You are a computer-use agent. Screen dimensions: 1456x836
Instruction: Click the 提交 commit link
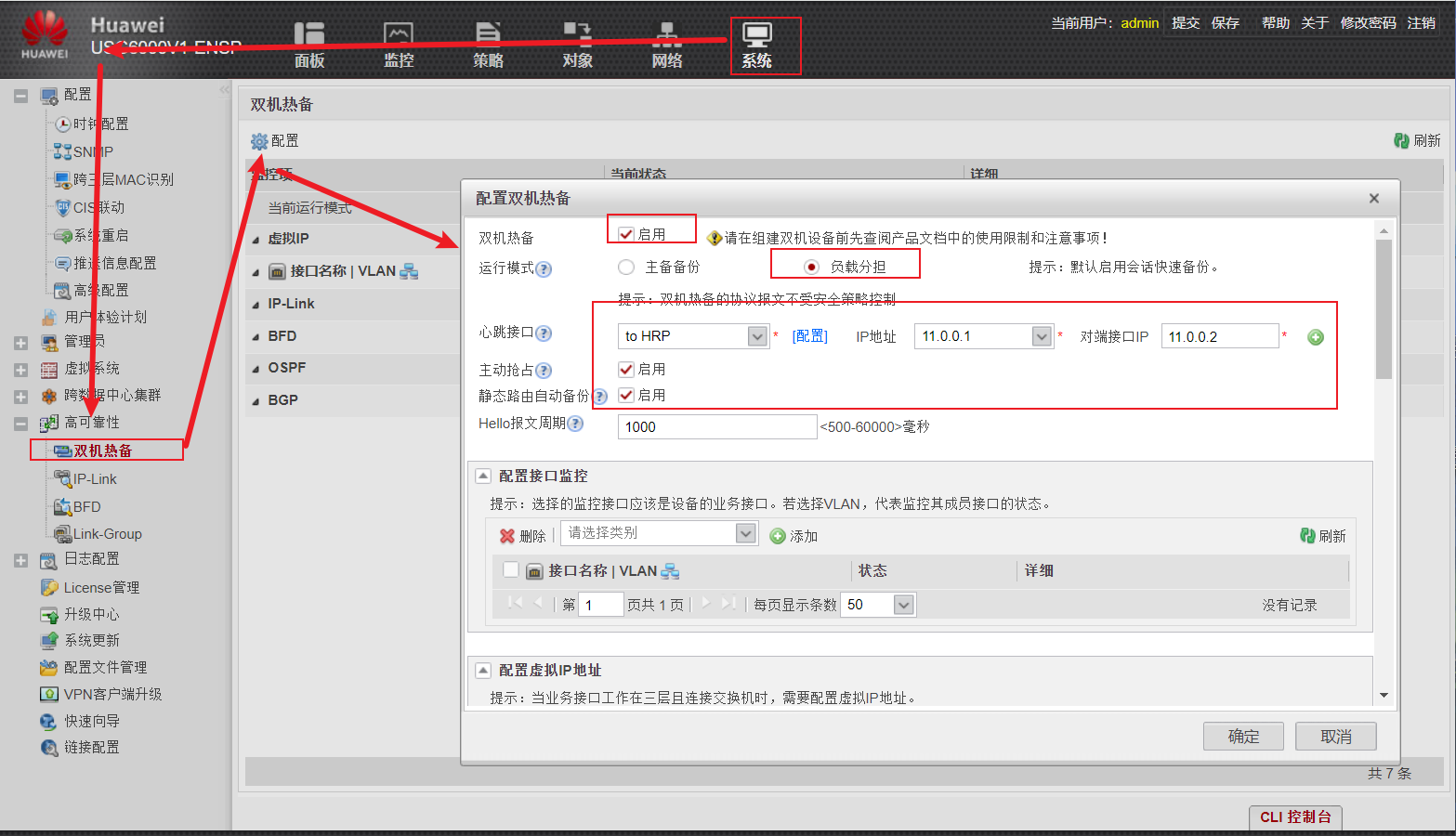pos(1186,22)
